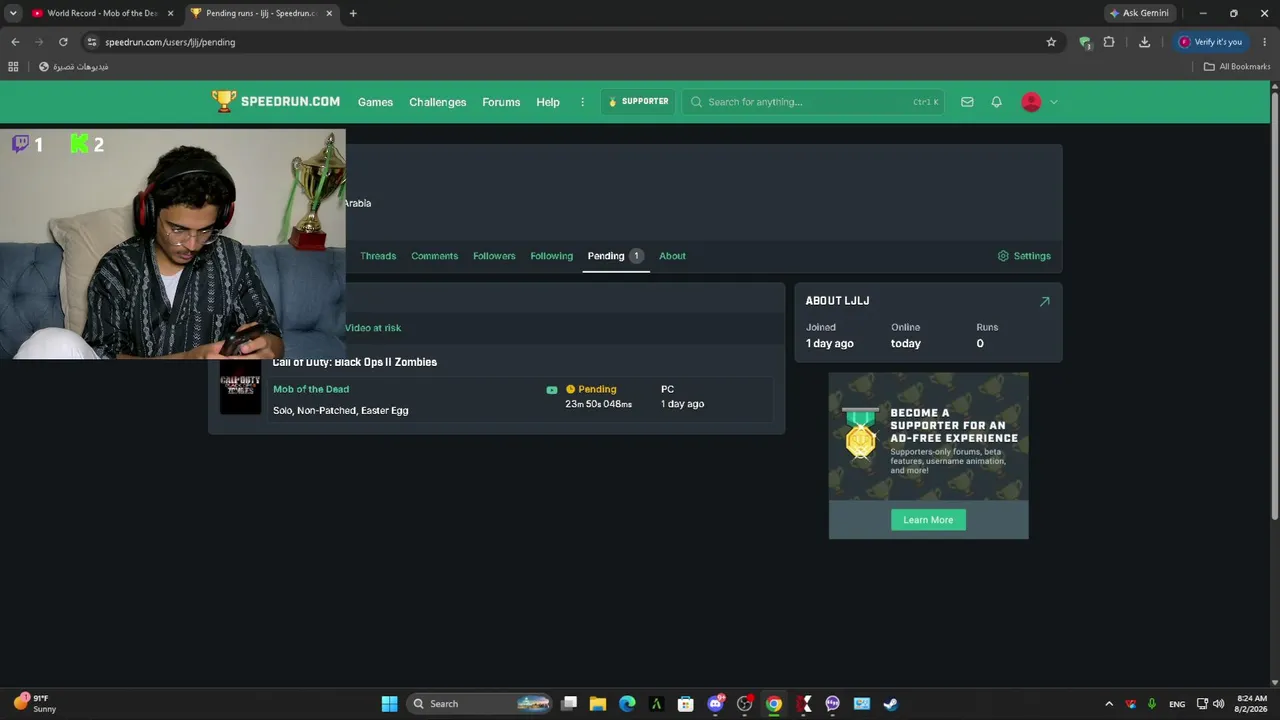1280x720 pixels.
Task: Click the ENG language indicator
Action: (1177, 704)
